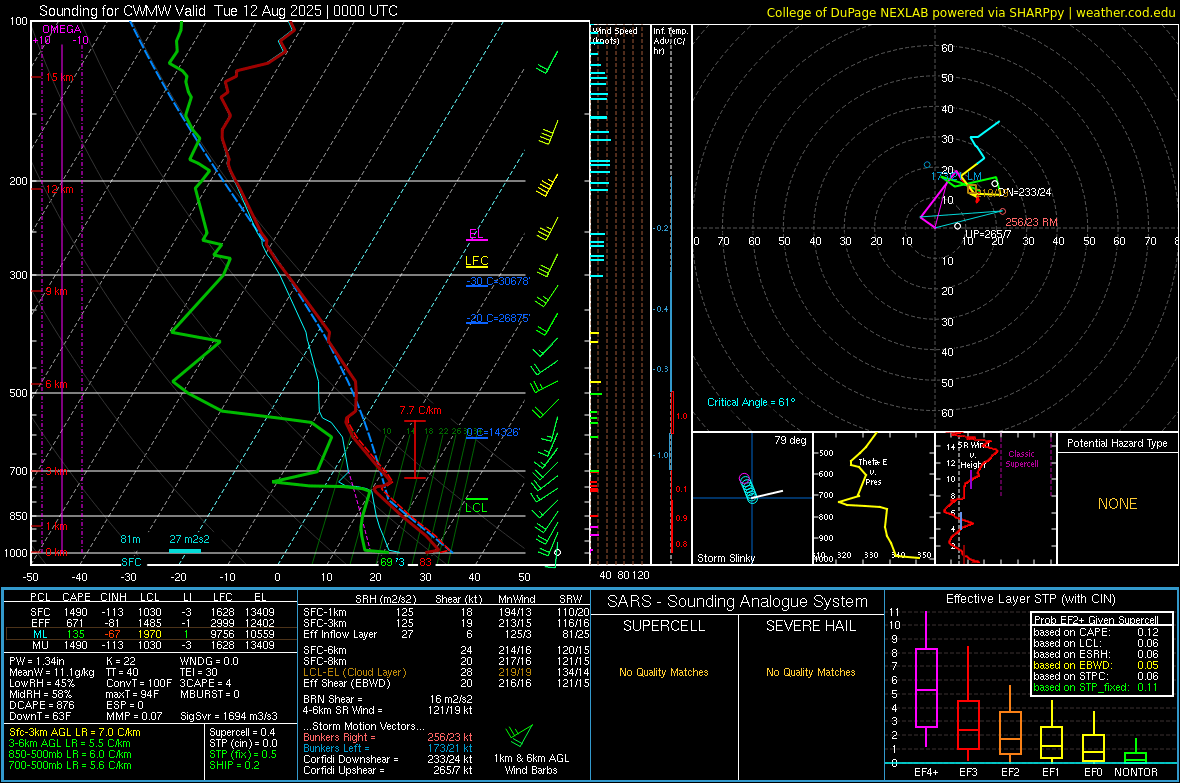1180x783 pixels.
Task: Click the UP=265/7 hodograph label
Action: pyautogui.click(x=988, y=234)
